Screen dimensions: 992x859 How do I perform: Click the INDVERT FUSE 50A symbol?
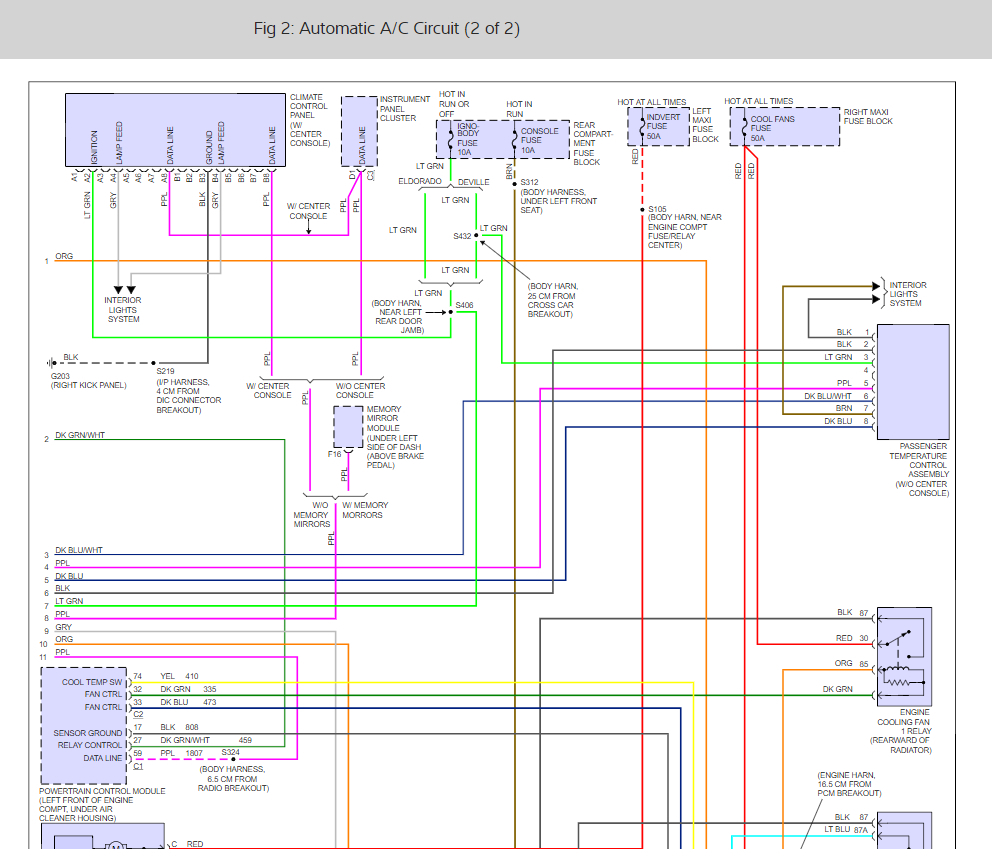(642, 127)
